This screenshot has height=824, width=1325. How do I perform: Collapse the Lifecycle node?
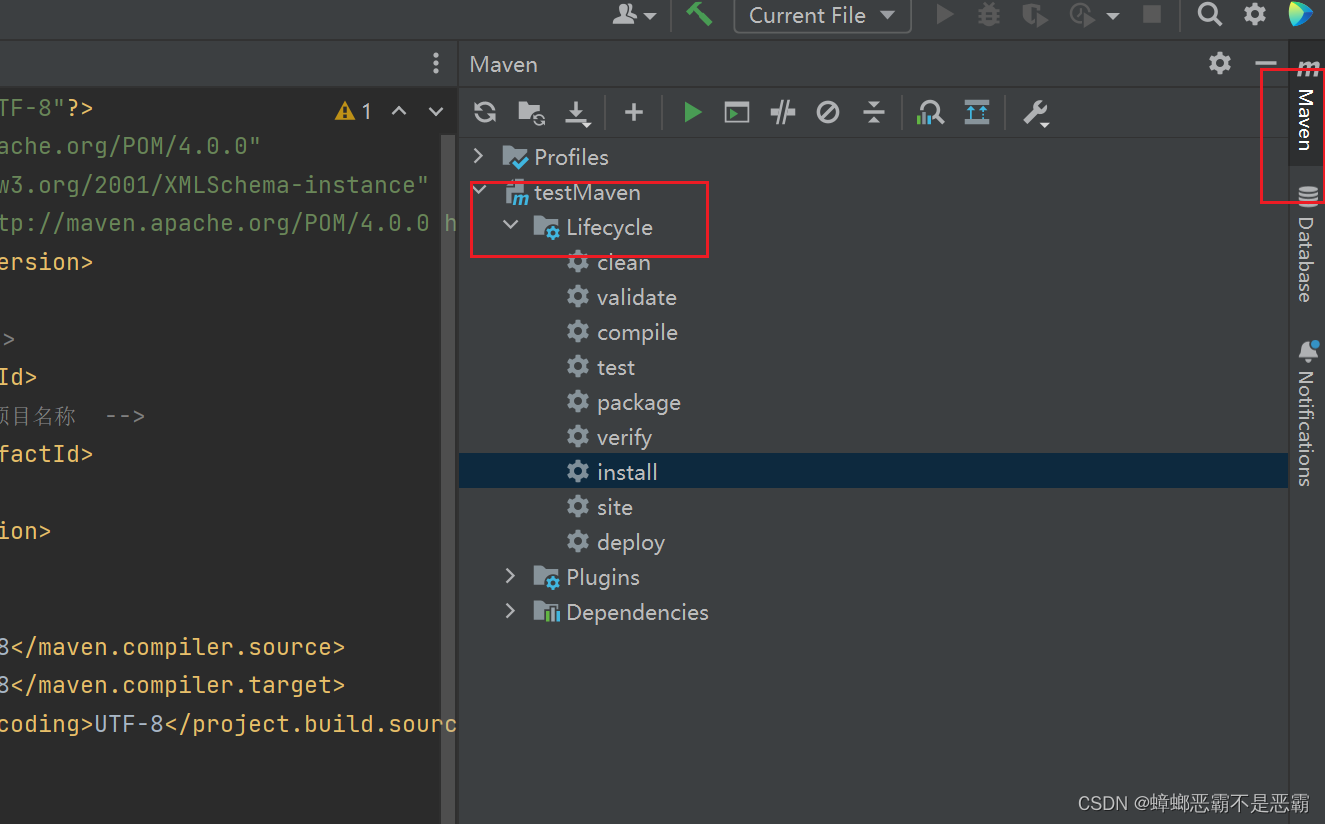pyautogui.click(x=511, y=226)
